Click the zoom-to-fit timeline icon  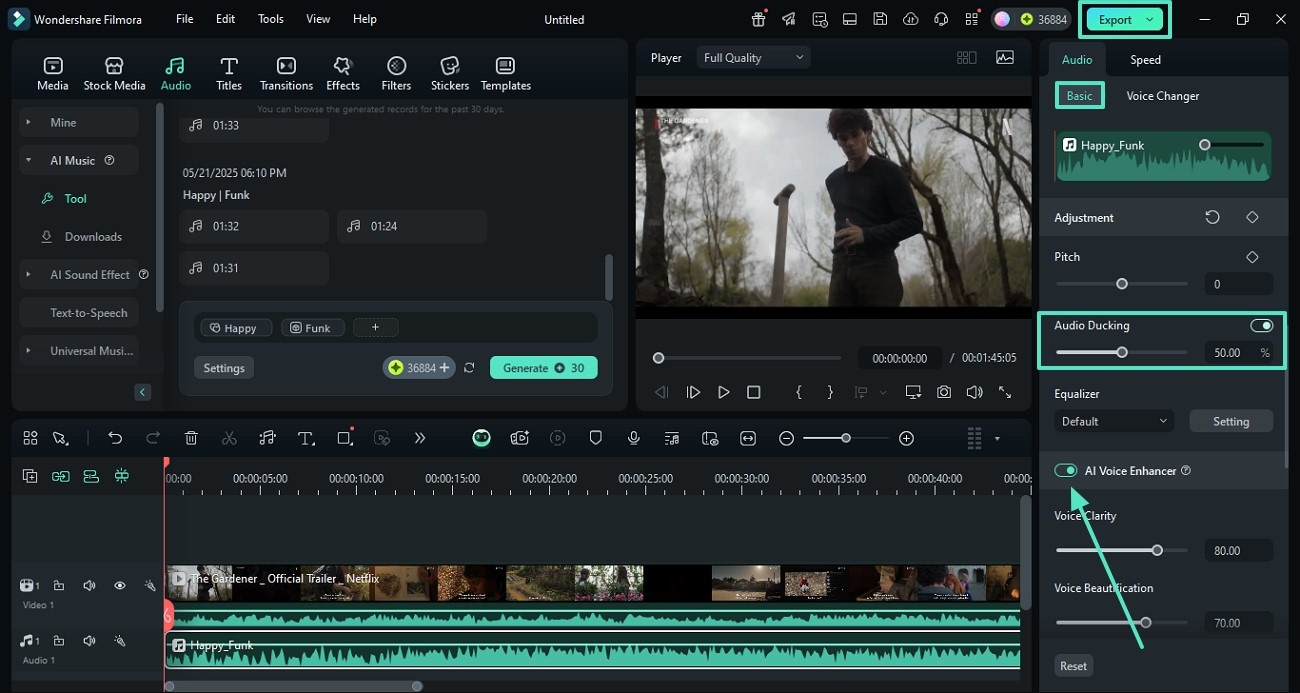click(747, 438)
